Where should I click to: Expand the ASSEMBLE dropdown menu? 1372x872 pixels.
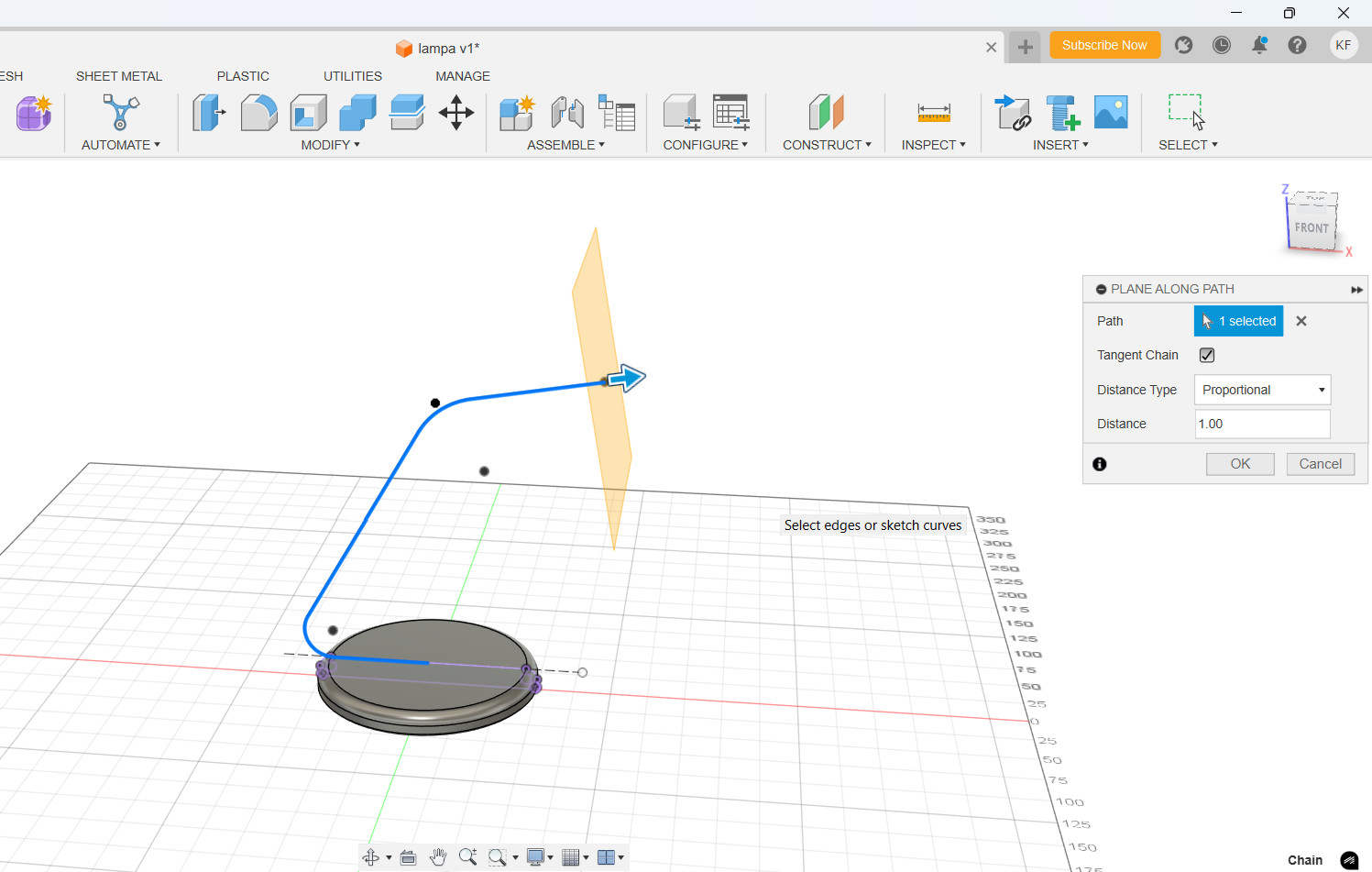(566, 145)
